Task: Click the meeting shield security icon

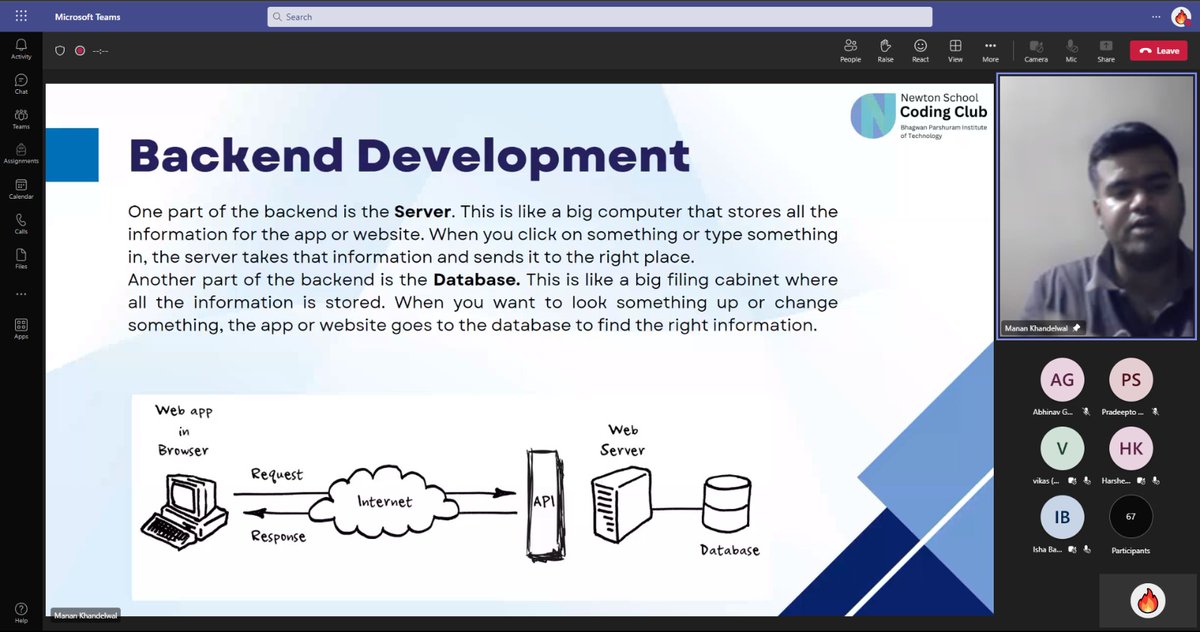Action: point(60,50)
